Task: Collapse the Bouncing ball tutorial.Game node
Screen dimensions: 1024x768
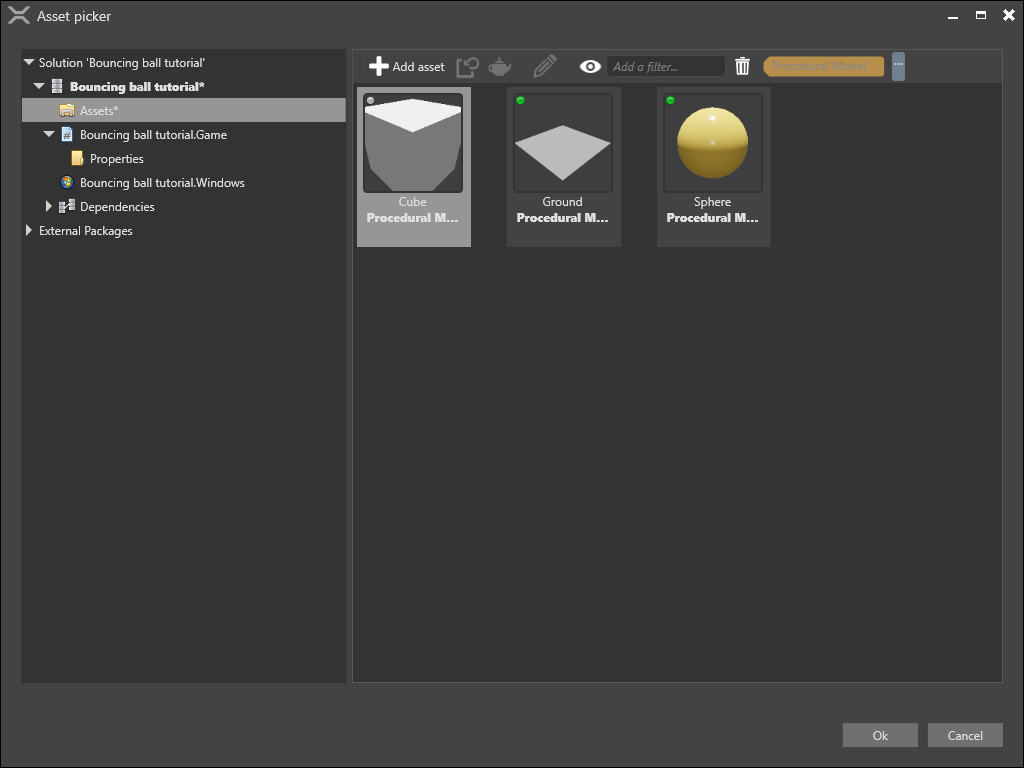Action: tap(49, 135)
